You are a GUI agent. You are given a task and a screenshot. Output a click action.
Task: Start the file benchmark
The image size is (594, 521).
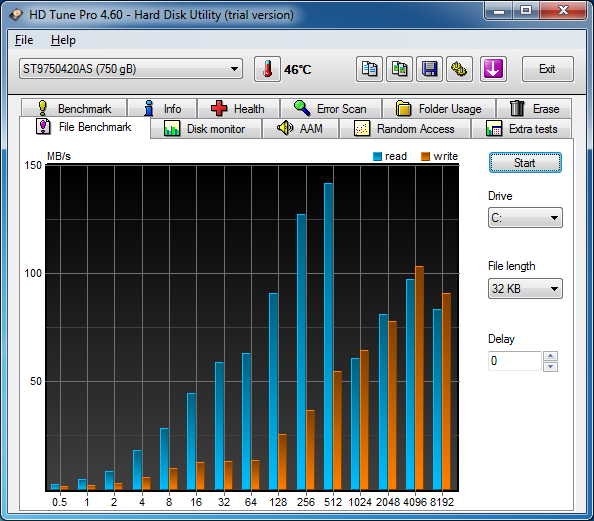coord(525,163)
